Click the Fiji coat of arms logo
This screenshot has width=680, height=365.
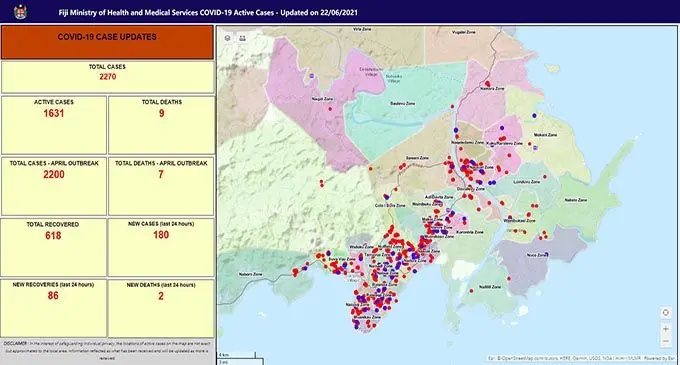tap(20, 11)
